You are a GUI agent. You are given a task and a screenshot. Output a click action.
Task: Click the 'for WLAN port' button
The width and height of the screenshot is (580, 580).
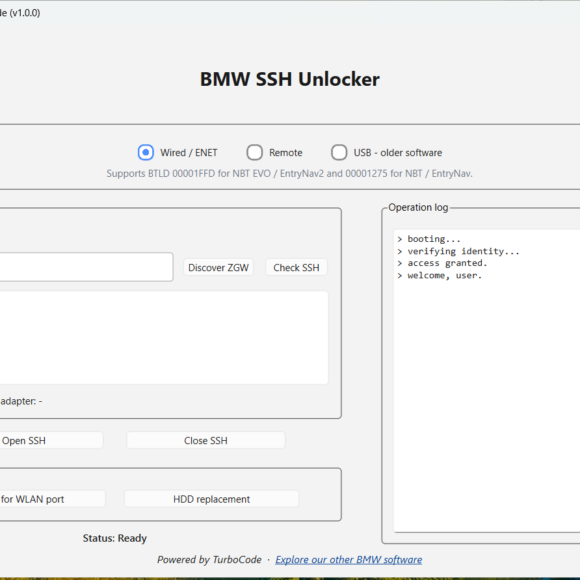point(52,499)
